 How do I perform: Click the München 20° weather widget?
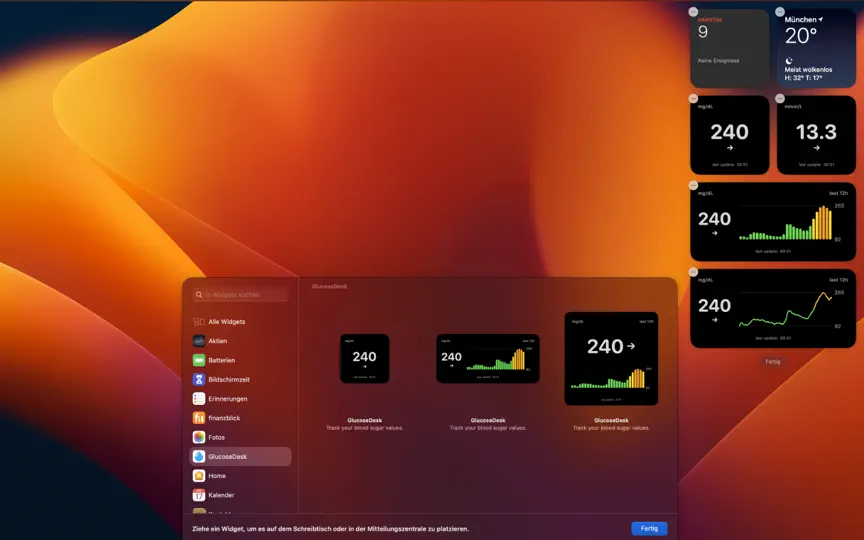tap(816, 48)
